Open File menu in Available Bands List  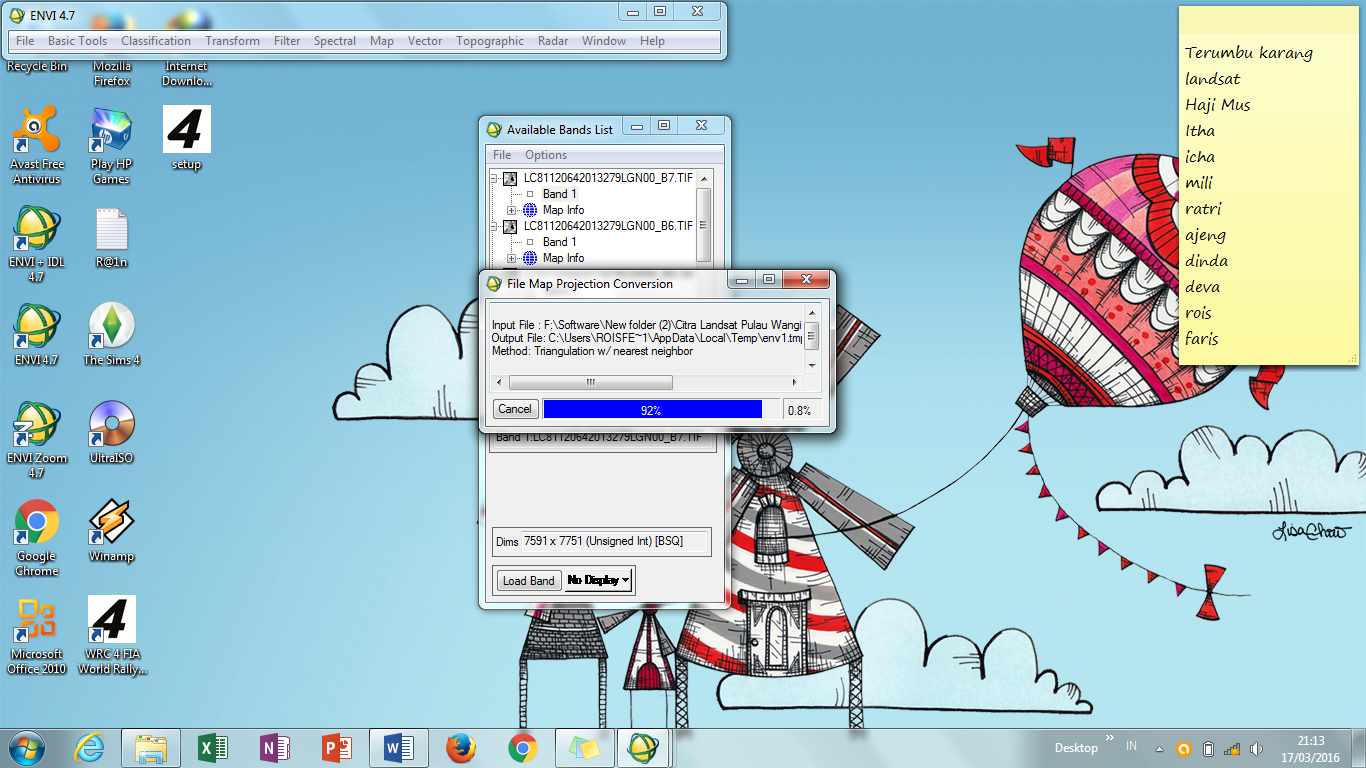502,155
